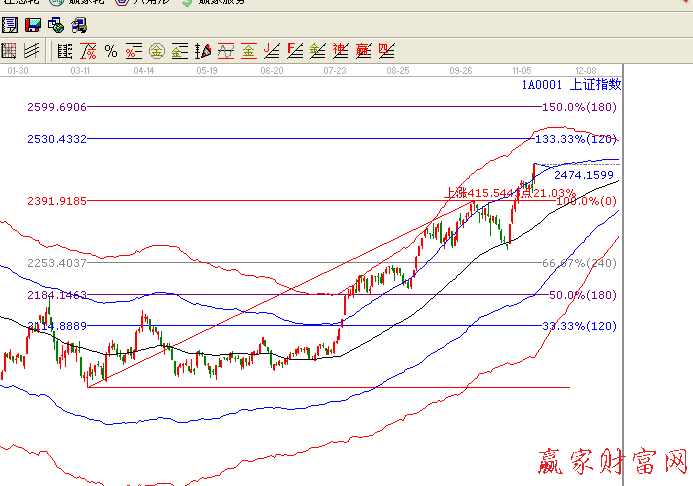The height and width of the screenshot is (486, 693).
Task: Select the 四 fan lines tool
Action: click(386, 51)
